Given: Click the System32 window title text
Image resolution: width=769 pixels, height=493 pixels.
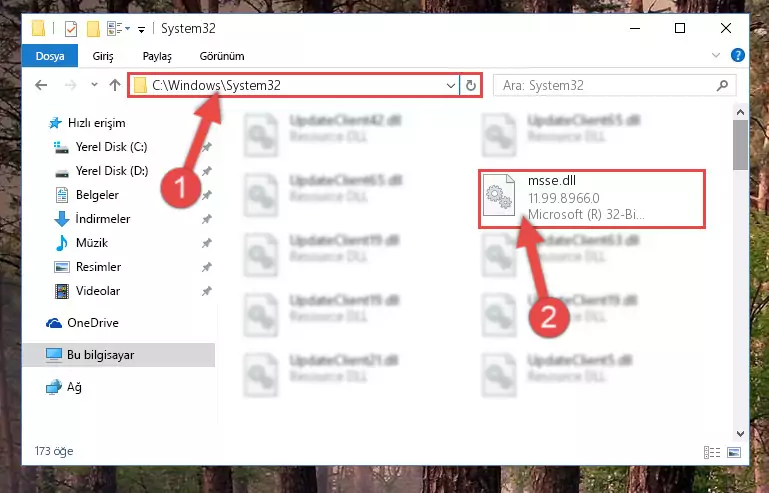Looking at the screenshot, I should click(x=188, y=28).
